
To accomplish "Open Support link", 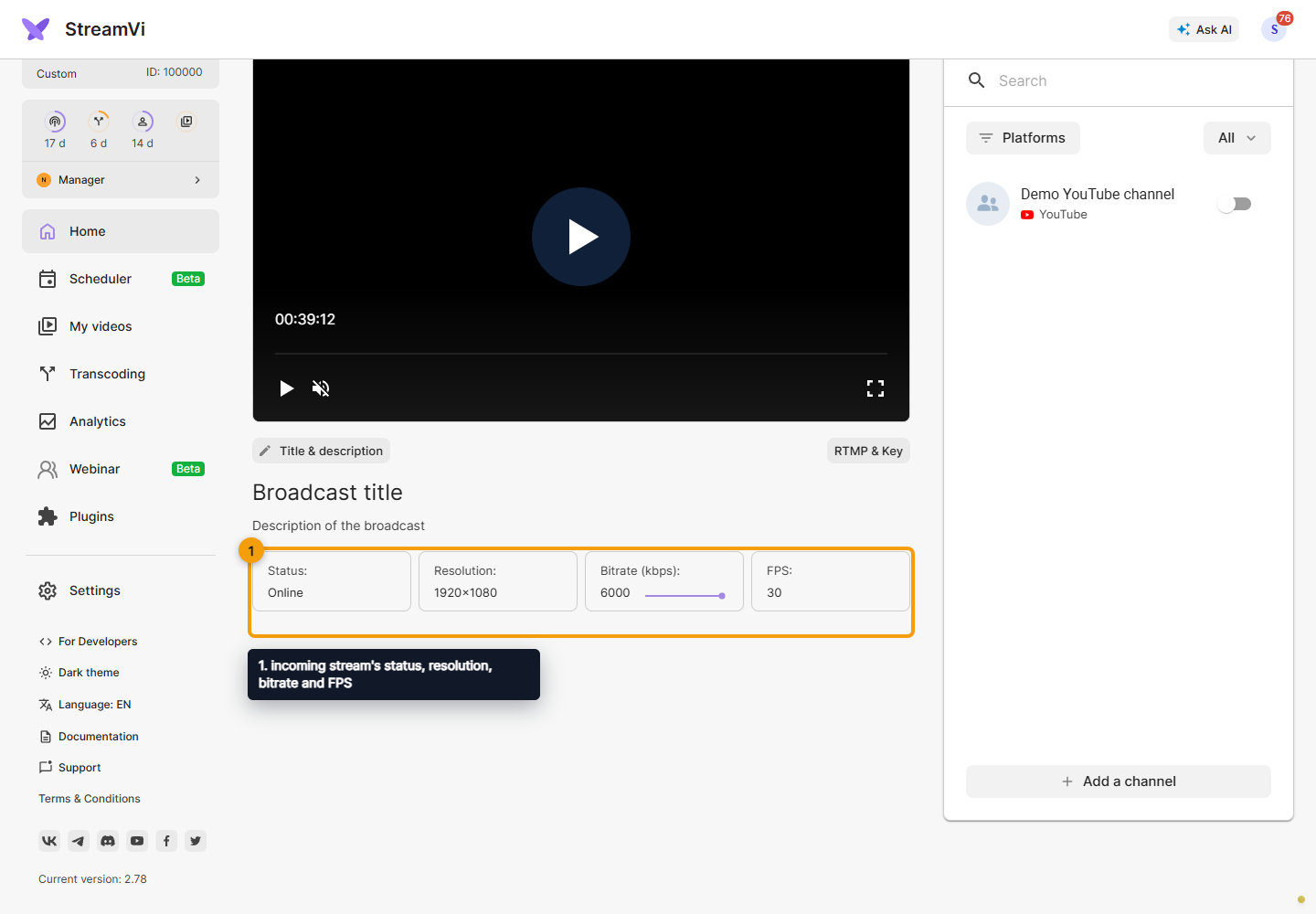I will point(69,768).
